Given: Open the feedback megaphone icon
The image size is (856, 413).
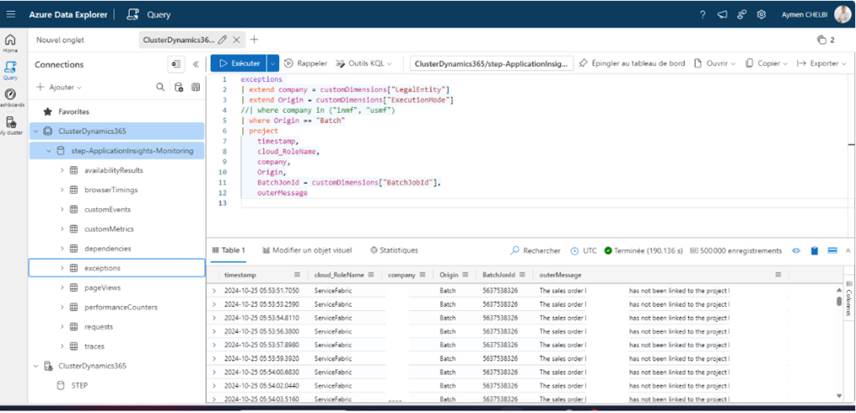Looking at the screenshot, I should tap(722, 15).
